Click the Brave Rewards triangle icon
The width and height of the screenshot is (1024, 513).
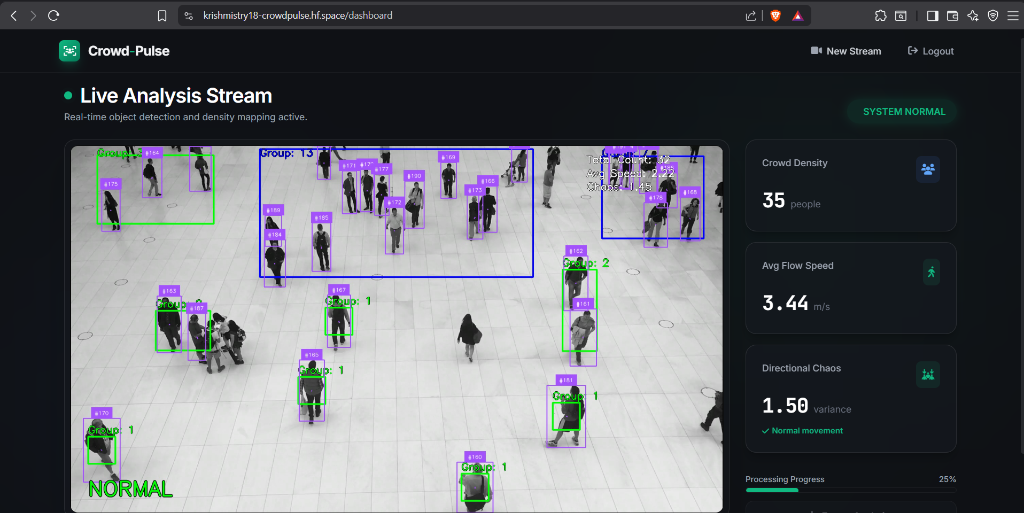797,16
